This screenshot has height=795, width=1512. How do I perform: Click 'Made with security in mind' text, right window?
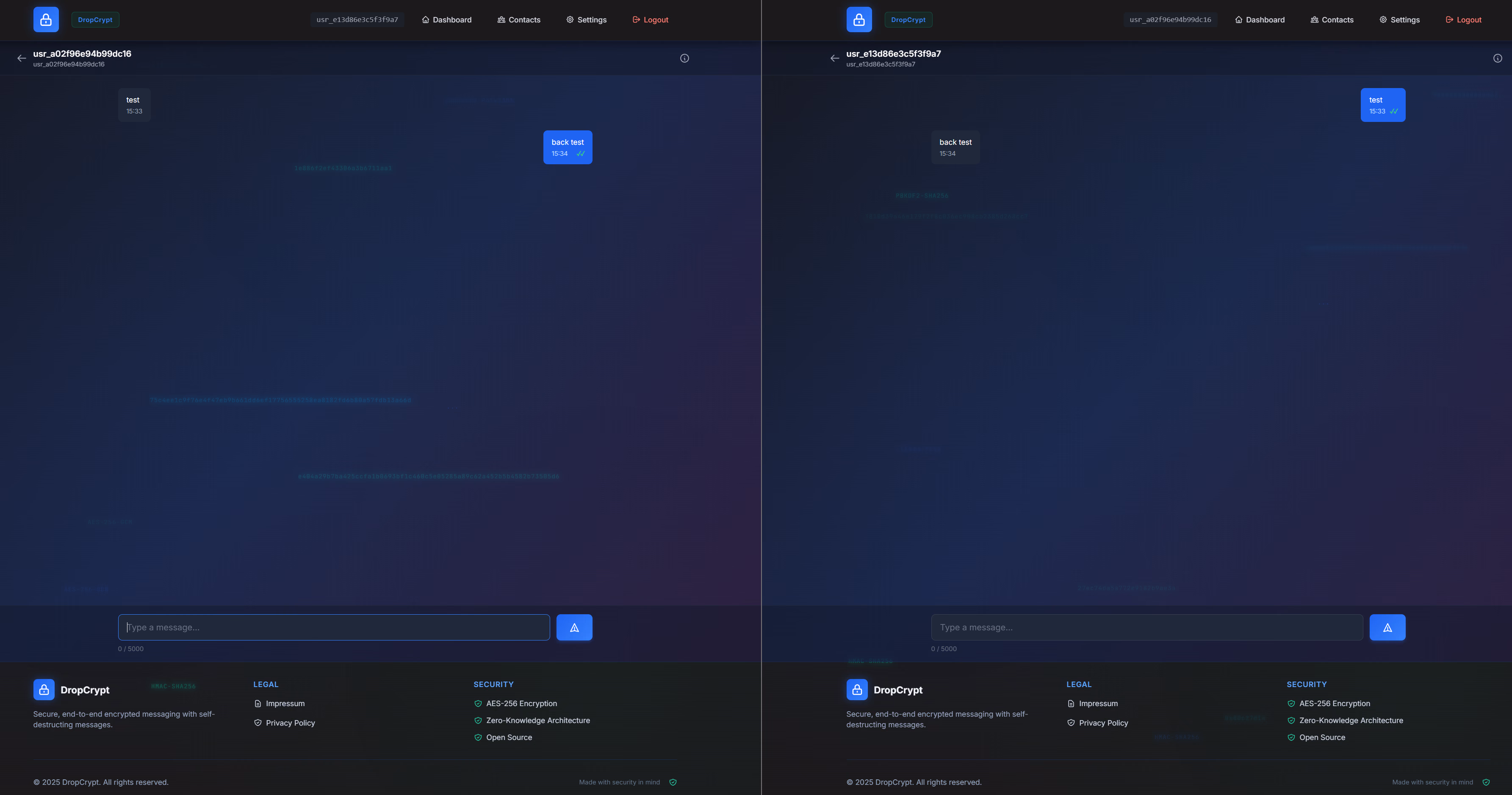[1432, 782]
